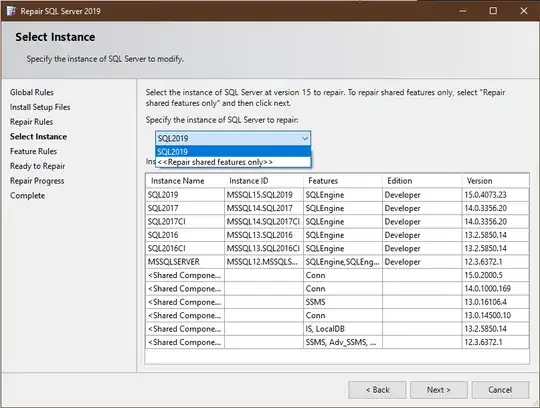Click version 15.0.4073.23 cell

495,195
